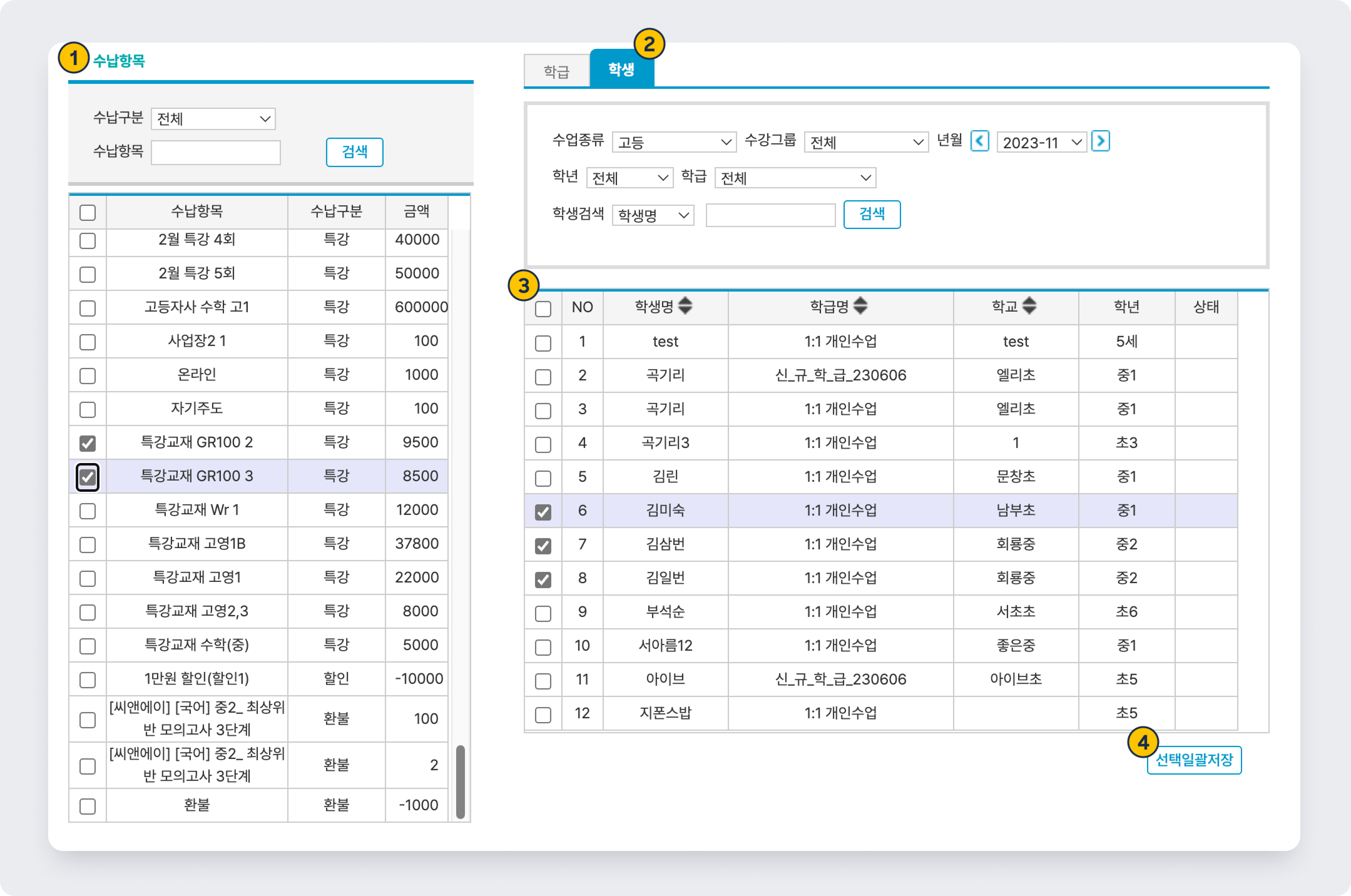
Task: Click 검색 button in 수납항목 panel
Action: tap(354, 152)
